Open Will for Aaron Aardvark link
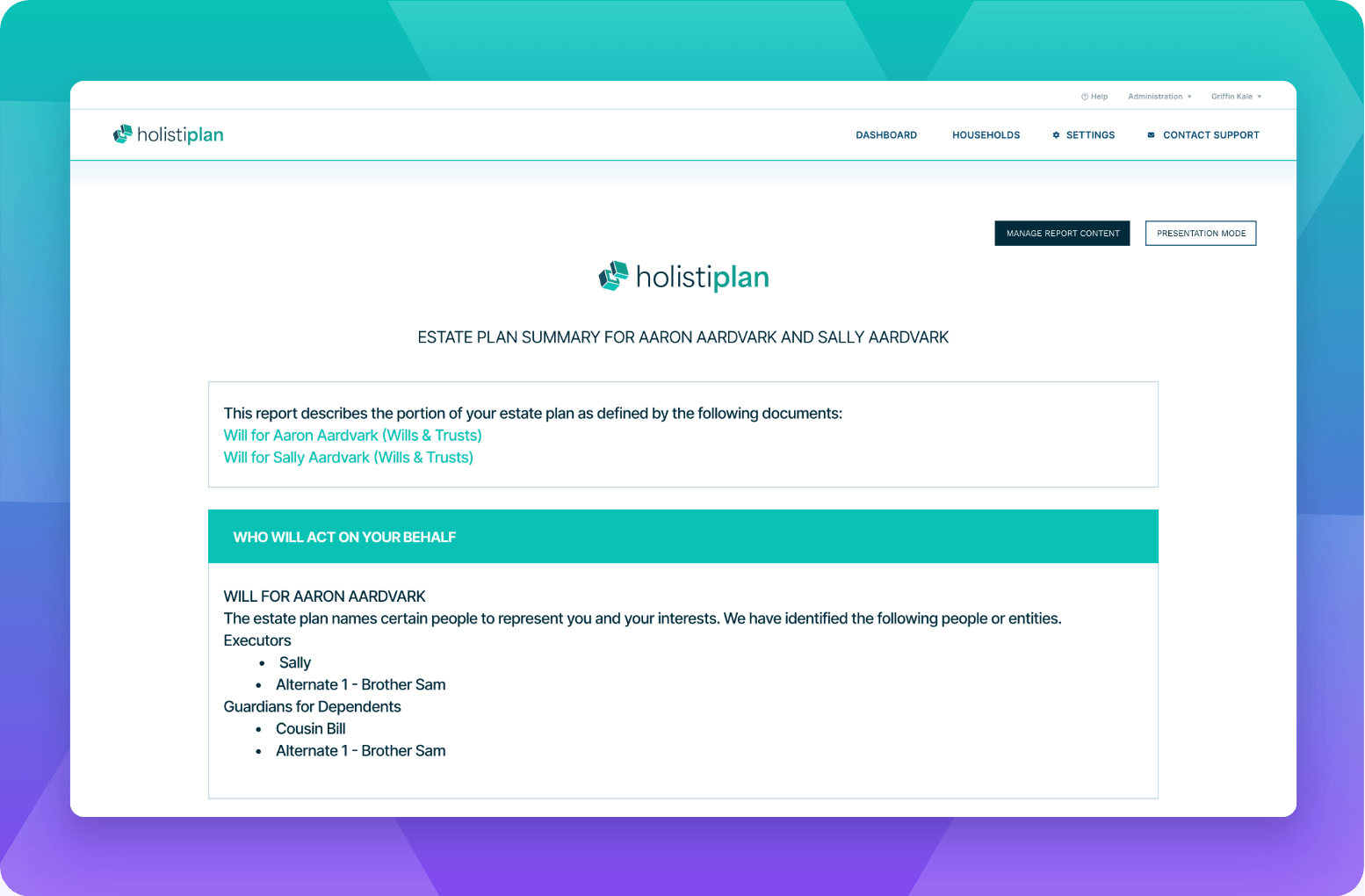Viewport: 1365px width, 896px height. point(352,436)
